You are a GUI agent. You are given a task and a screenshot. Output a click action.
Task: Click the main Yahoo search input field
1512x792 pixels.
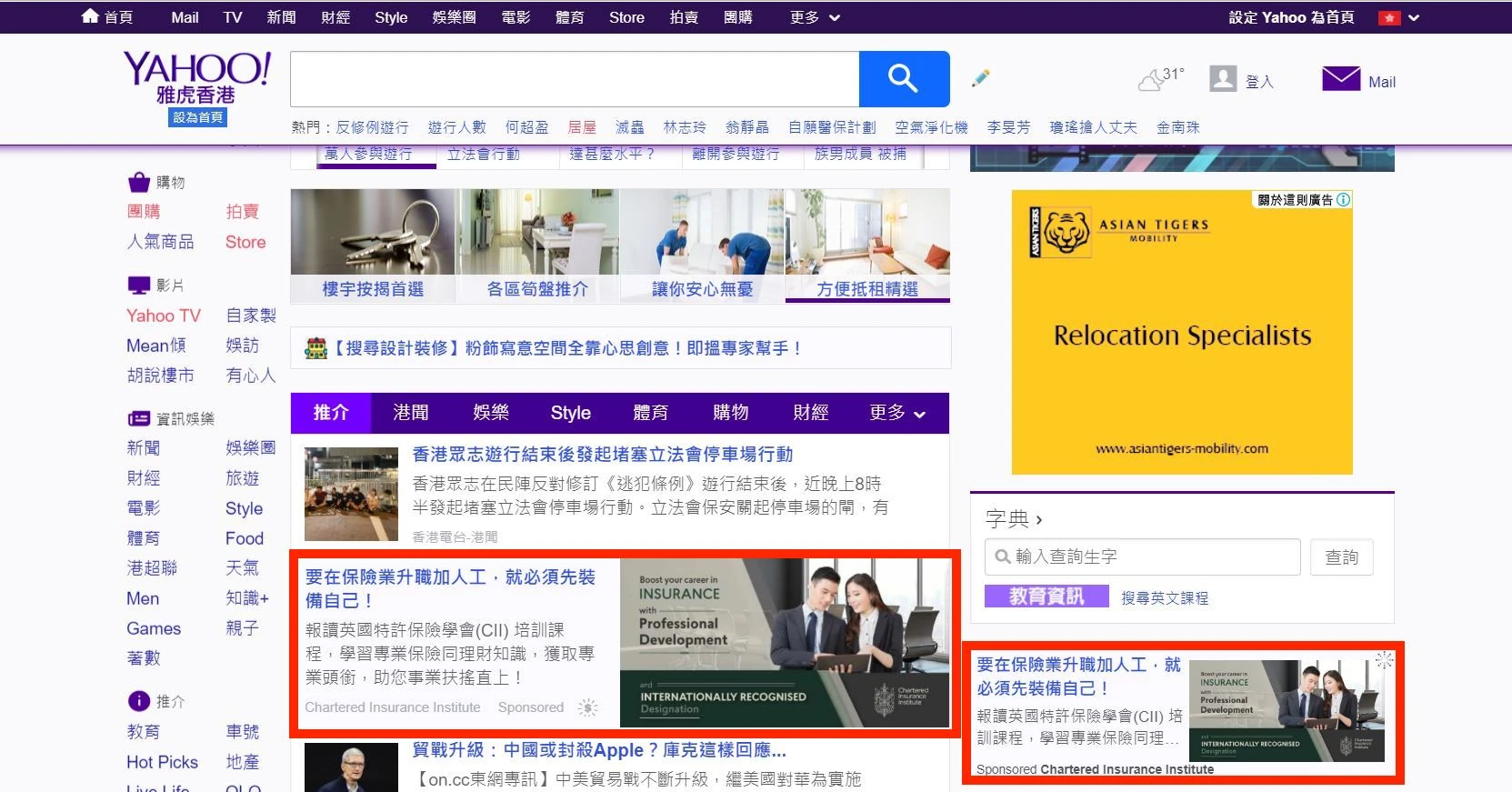[574, 79]
